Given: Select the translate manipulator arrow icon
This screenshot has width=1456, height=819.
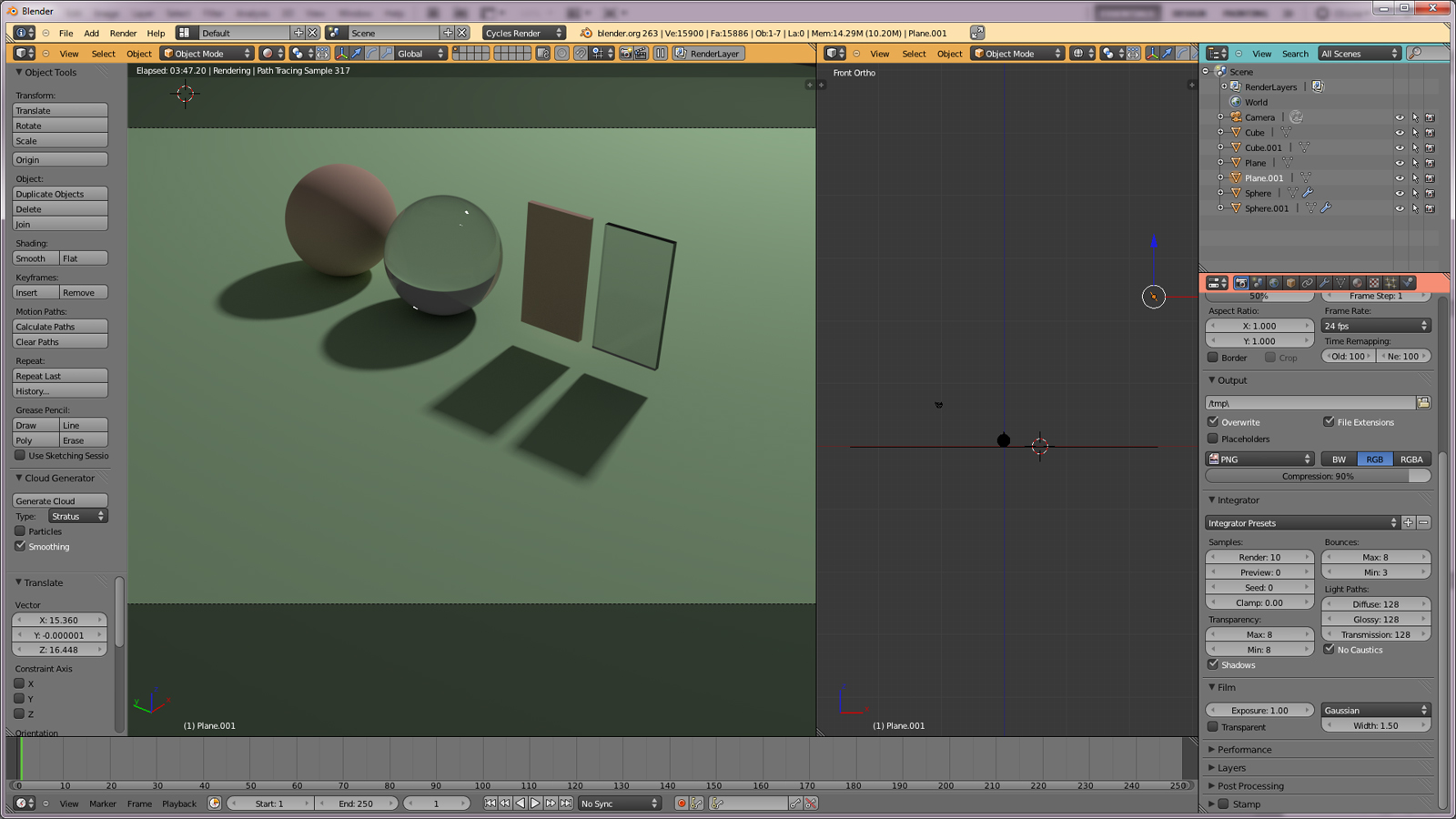Looking at the screenshot, I should (357, 54).
